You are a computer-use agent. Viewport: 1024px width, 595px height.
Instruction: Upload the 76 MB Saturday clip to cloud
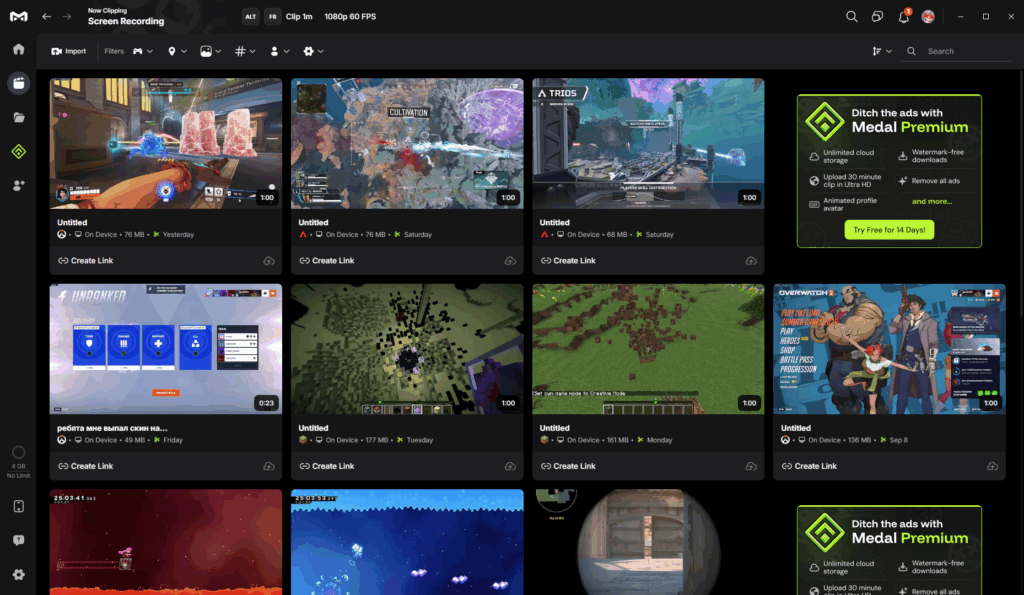pos(510,261)
